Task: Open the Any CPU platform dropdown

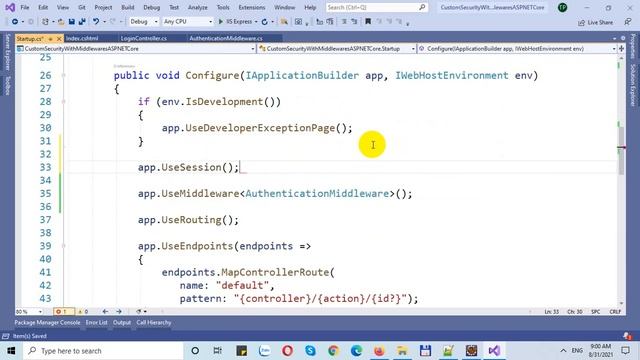Action: 188,22
